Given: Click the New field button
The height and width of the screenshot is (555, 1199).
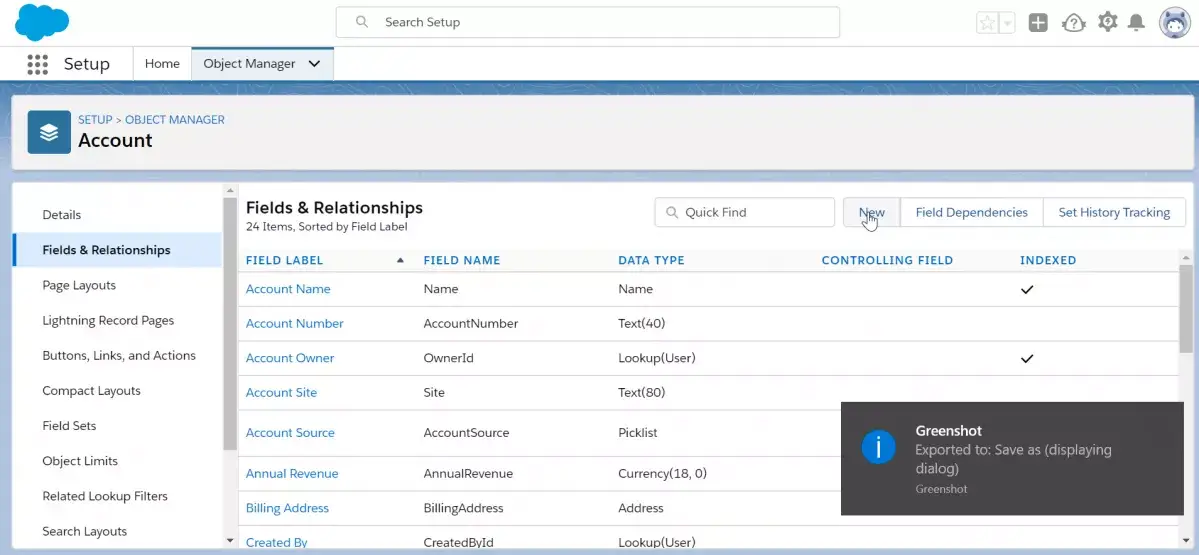Looking at the screenshot, I should 872,213.
